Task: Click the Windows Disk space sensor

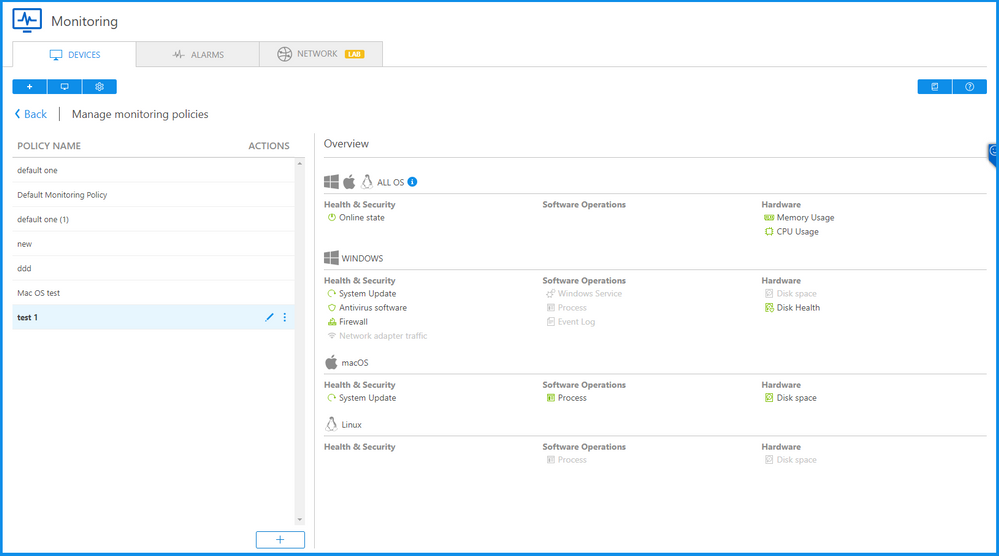Action: pos(790,294)
